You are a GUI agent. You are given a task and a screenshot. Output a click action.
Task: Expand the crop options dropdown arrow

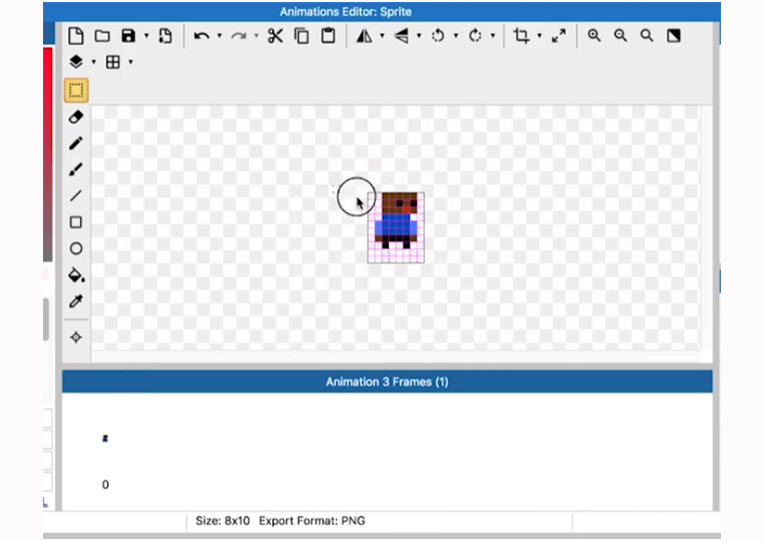tap(539, 36)
